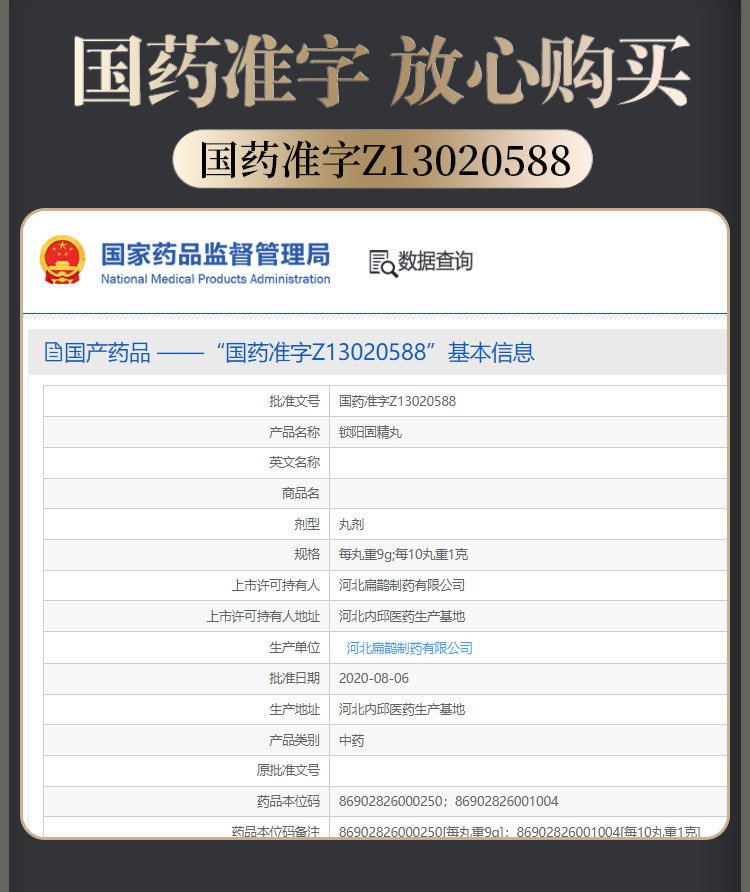This screenshot has width=750, height=892.
Task: Click the 国药准字Z13020588 gold badge
Action: (x=382, y=159)
